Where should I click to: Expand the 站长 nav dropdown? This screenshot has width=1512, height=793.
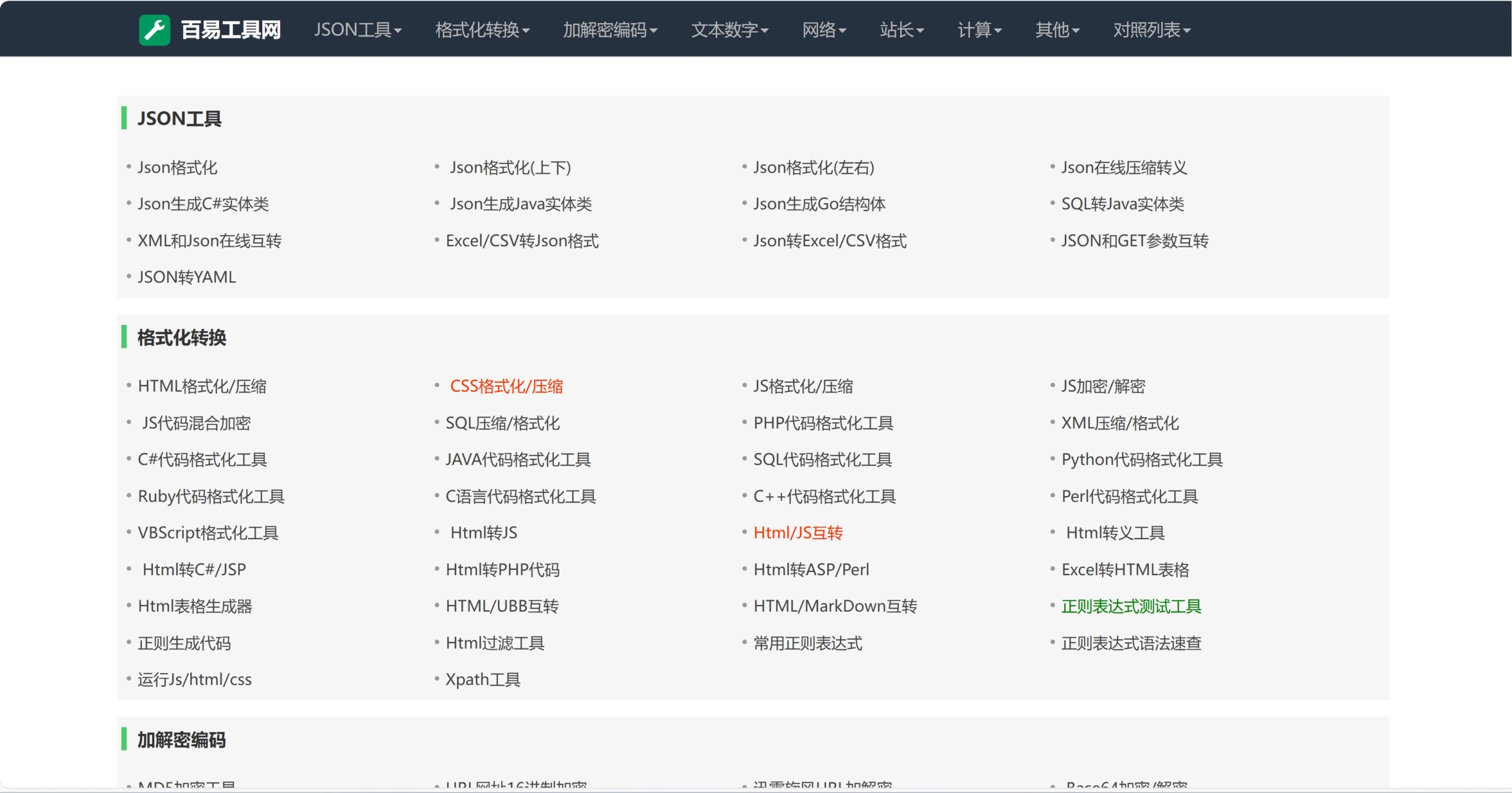[x=902, y=30]
